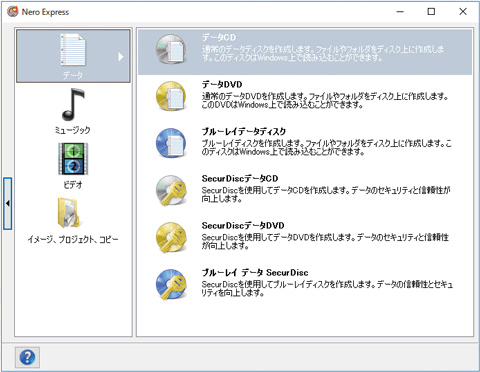Expand the side panel with left arrow handle
The width and height of the screenshot is (480, 372).
8,203
